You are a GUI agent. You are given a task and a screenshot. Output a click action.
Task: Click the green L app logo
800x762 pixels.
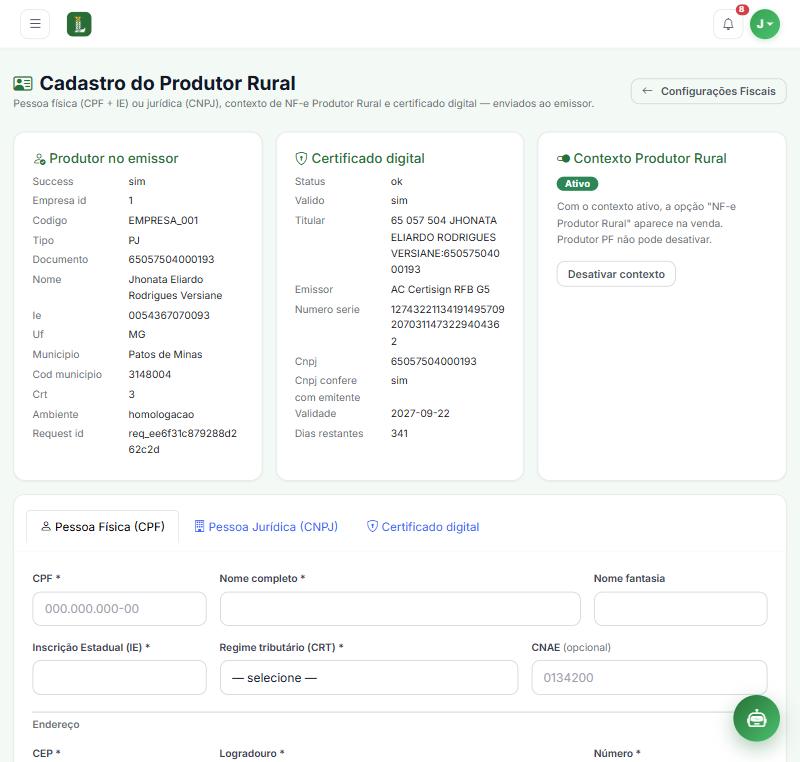click(x=79, y=24)
